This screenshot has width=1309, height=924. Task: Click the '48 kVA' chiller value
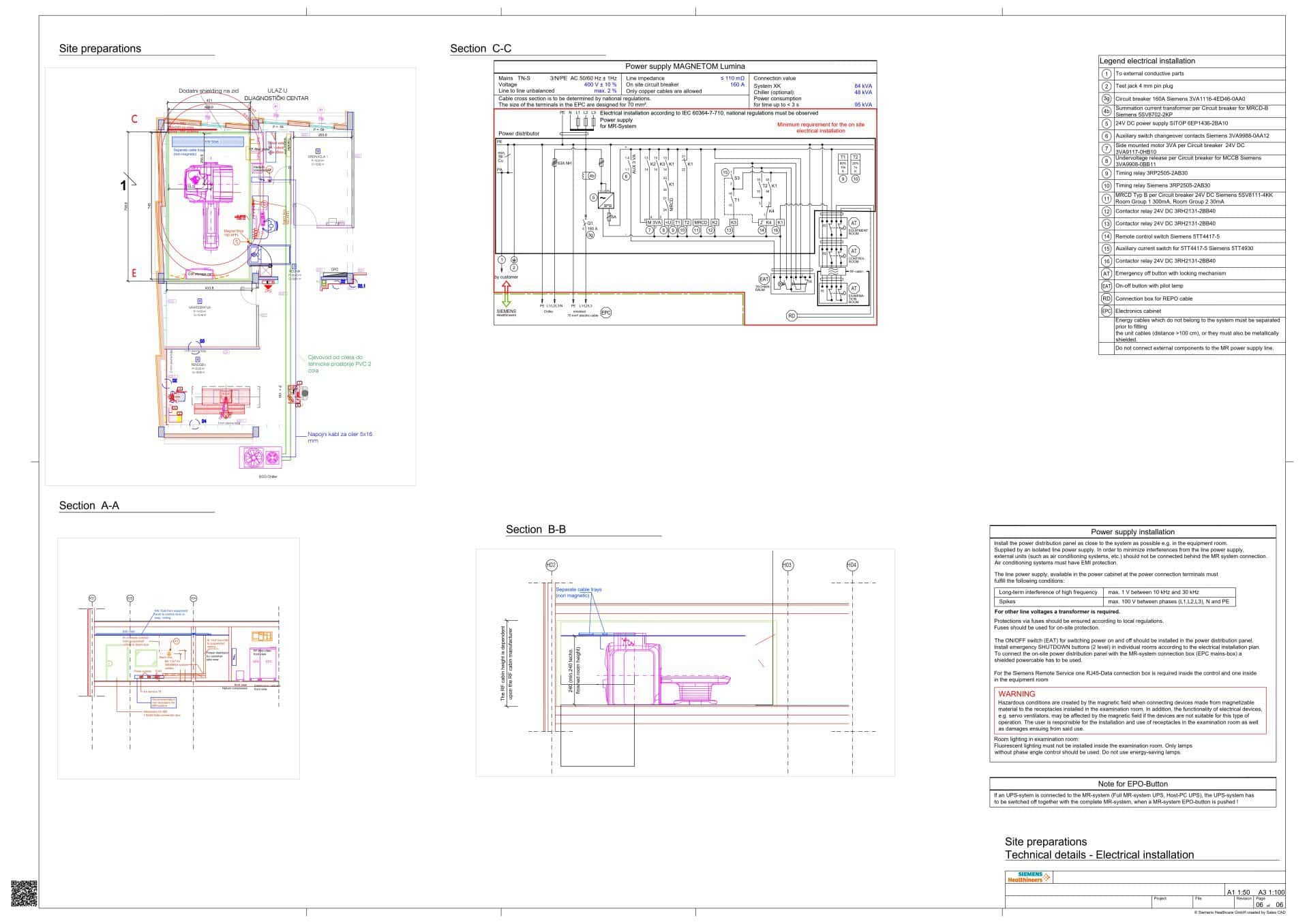click(863, 93)
